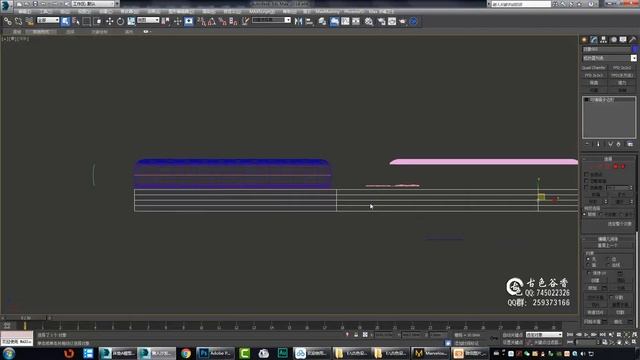This screenshot has width=640, height=360.
Task: Click the Use Pivot Point Center icon
Action: point(166,21)
